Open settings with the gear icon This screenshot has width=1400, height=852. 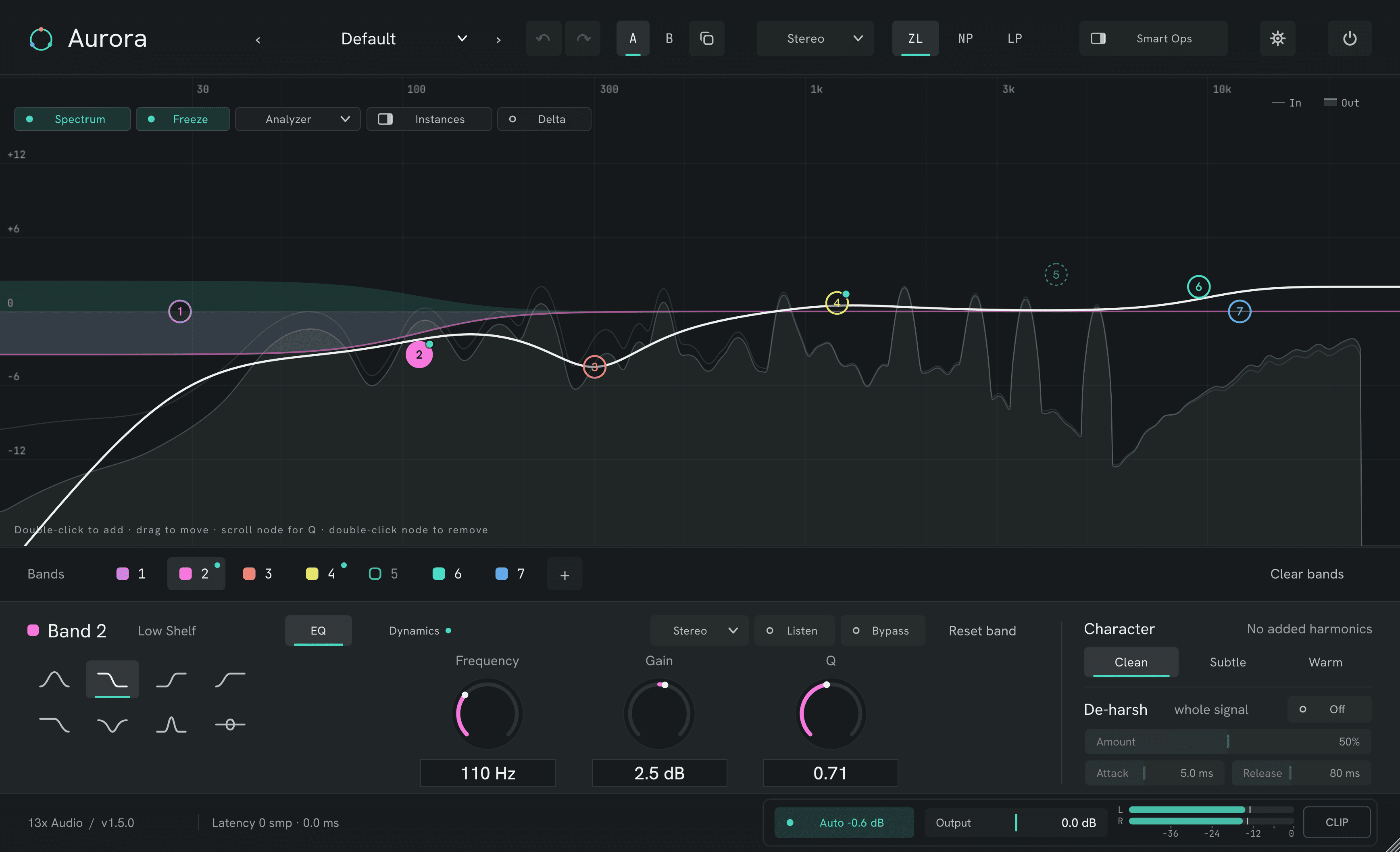[1277, 38]
